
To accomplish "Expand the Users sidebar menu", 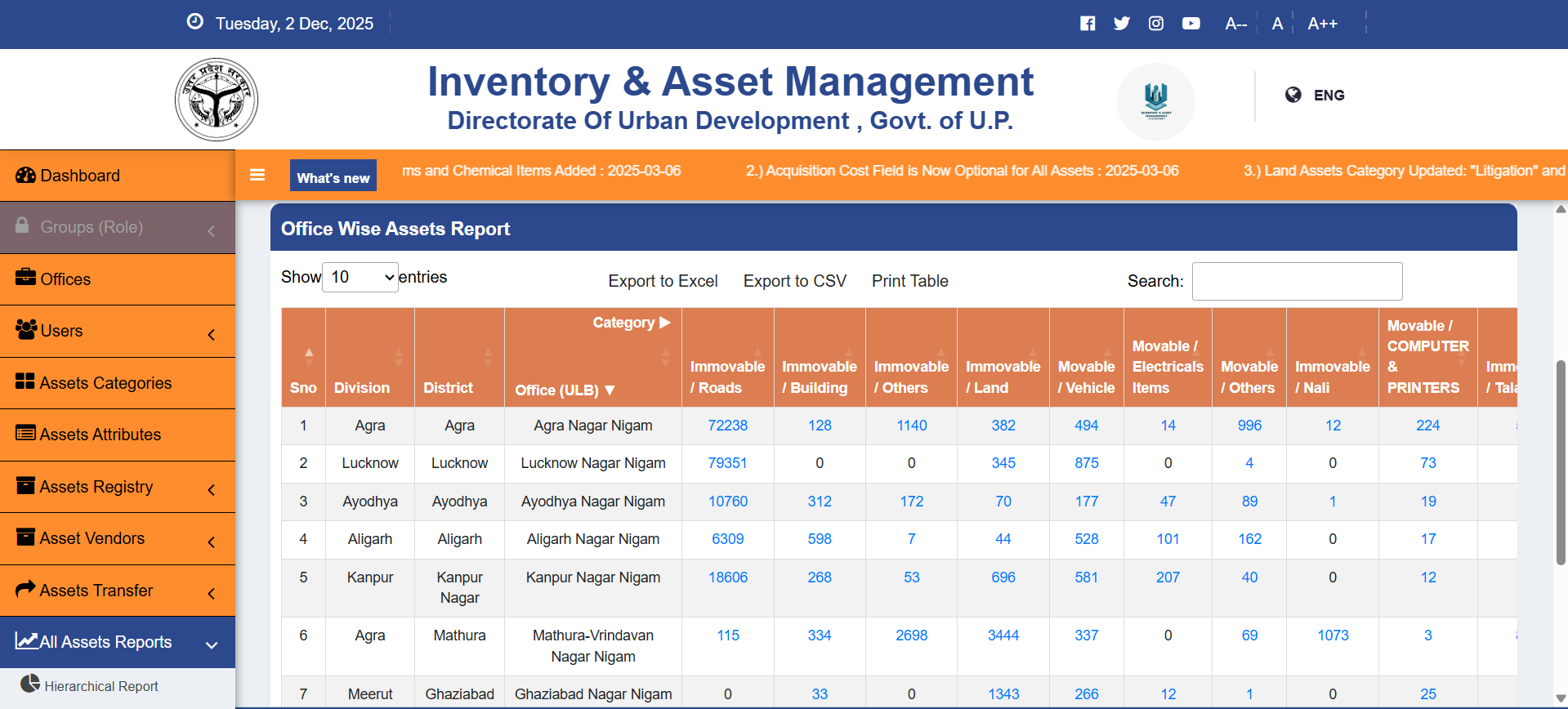I will (x=118, y=331).
